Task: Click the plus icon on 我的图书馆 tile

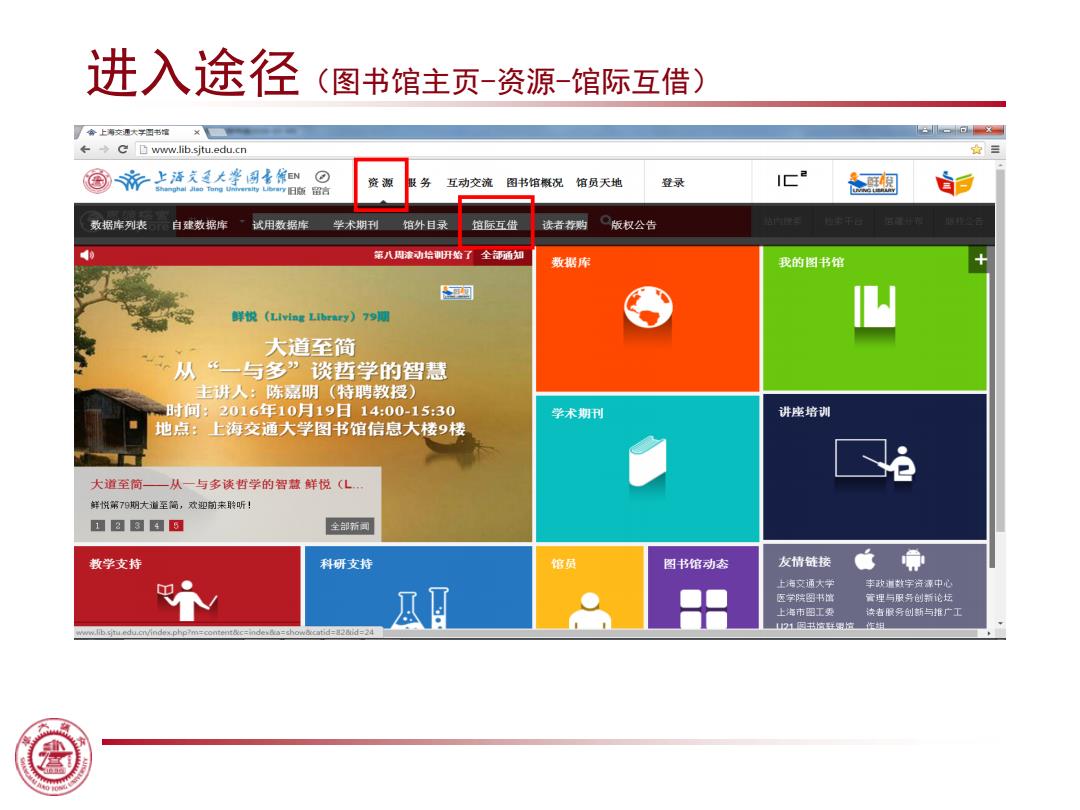Action: pos(979,260)
